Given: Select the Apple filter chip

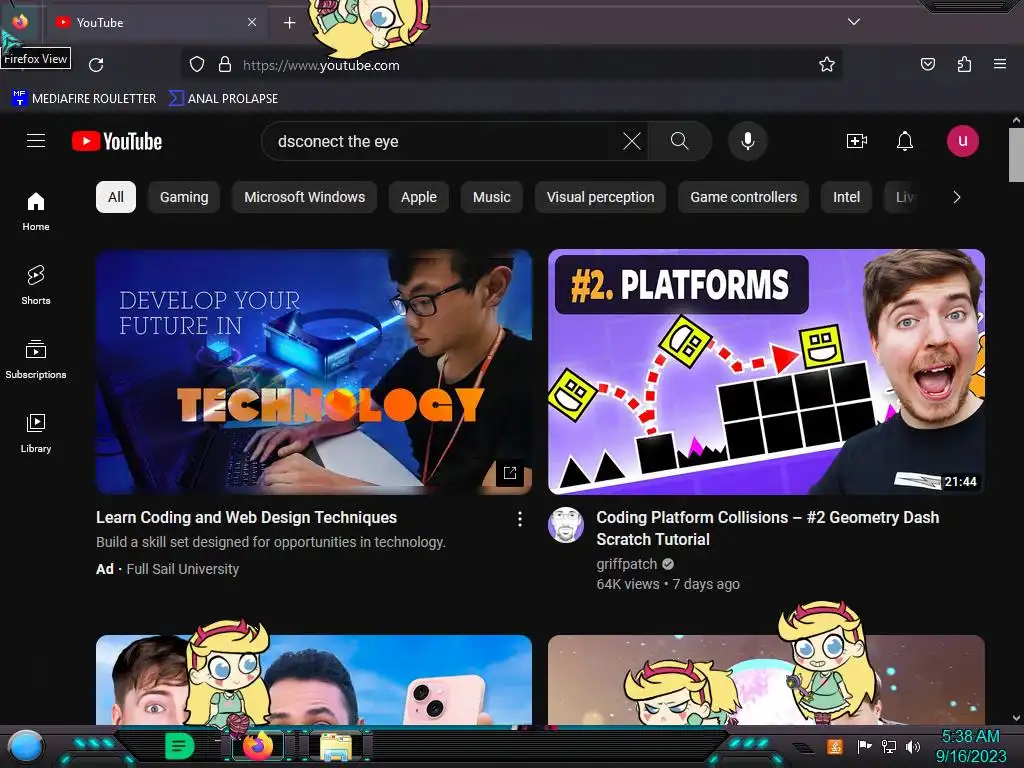Looking at the screenshot, I should click(x=419, y=197).
